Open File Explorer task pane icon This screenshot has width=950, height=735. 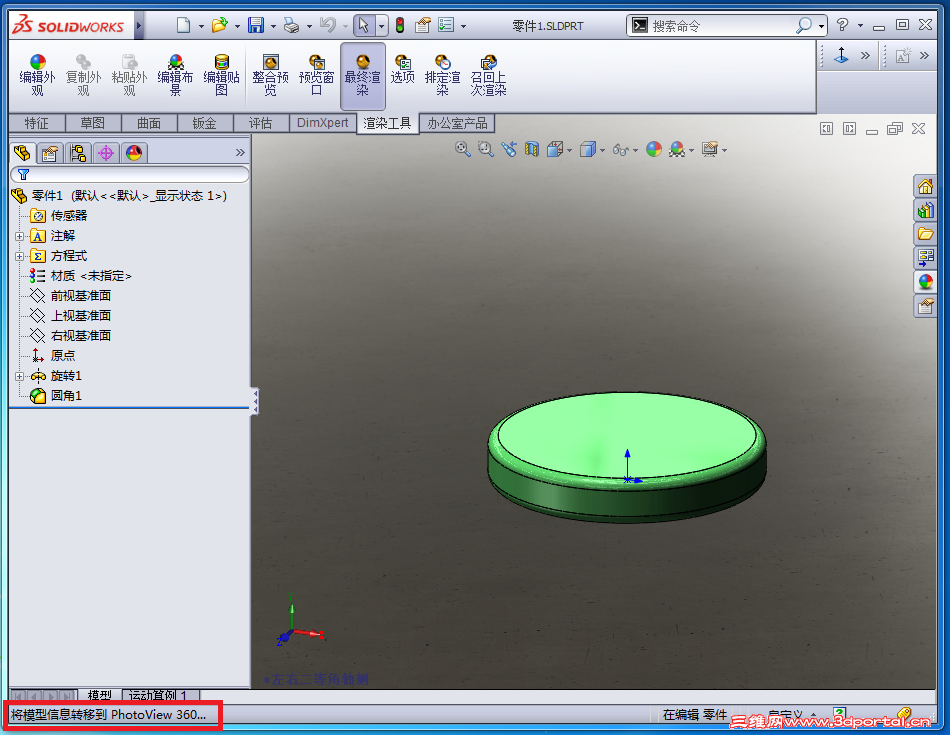925,233
